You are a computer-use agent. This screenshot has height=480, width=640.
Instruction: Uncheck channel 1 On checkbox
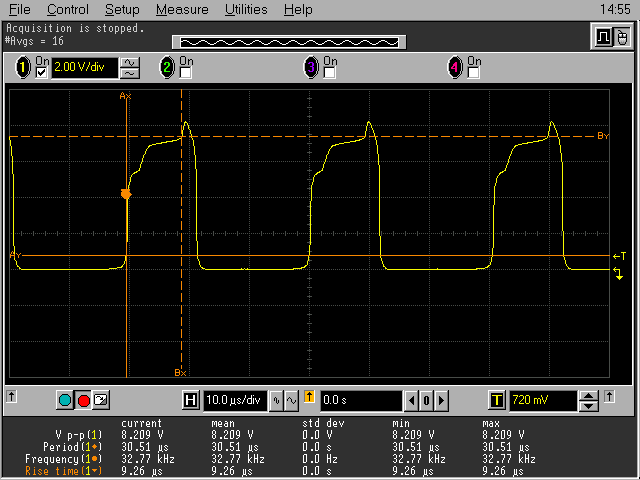(41, 73)
